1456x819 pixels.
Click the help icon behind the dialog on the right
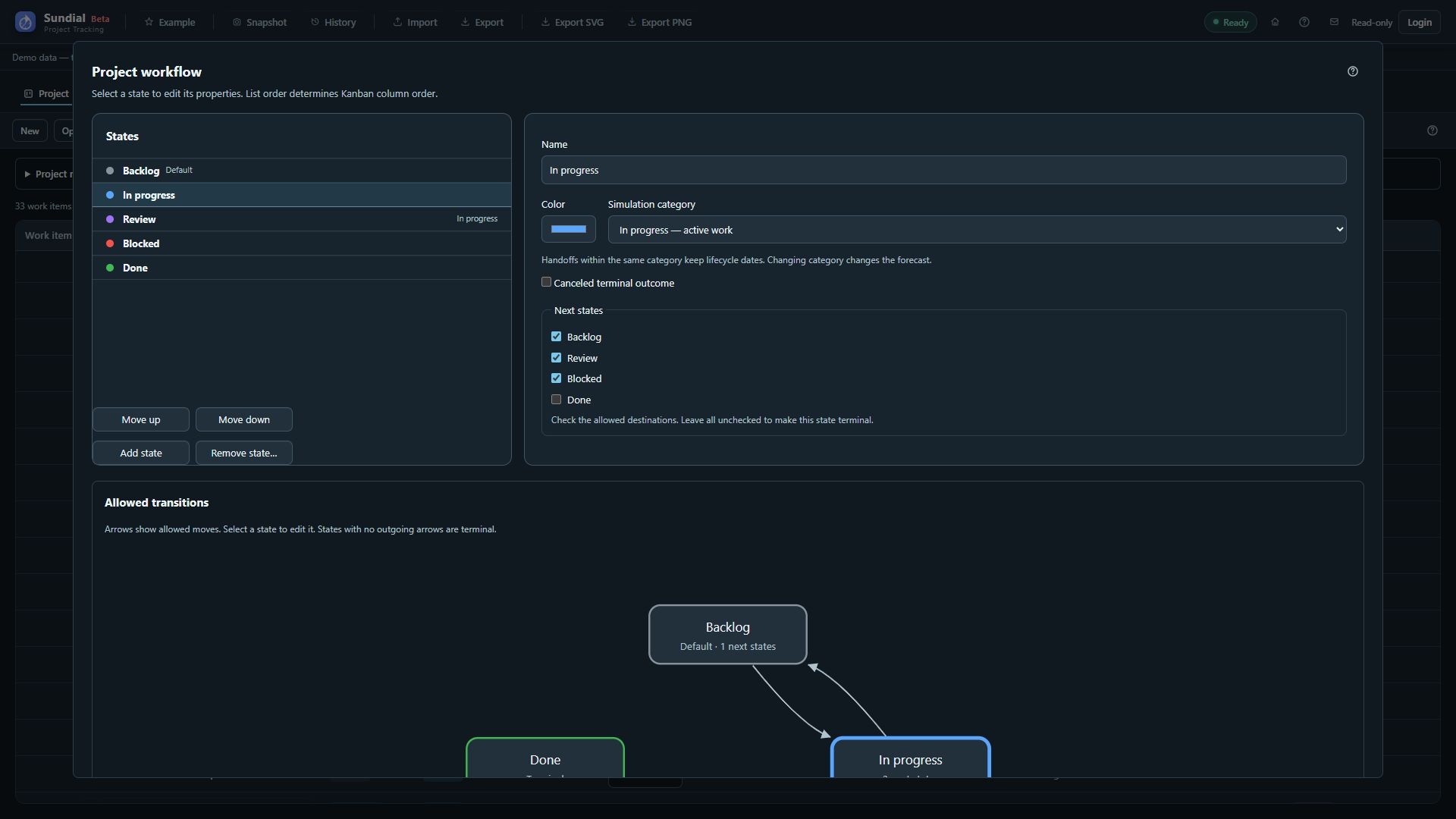point(1432,130)
